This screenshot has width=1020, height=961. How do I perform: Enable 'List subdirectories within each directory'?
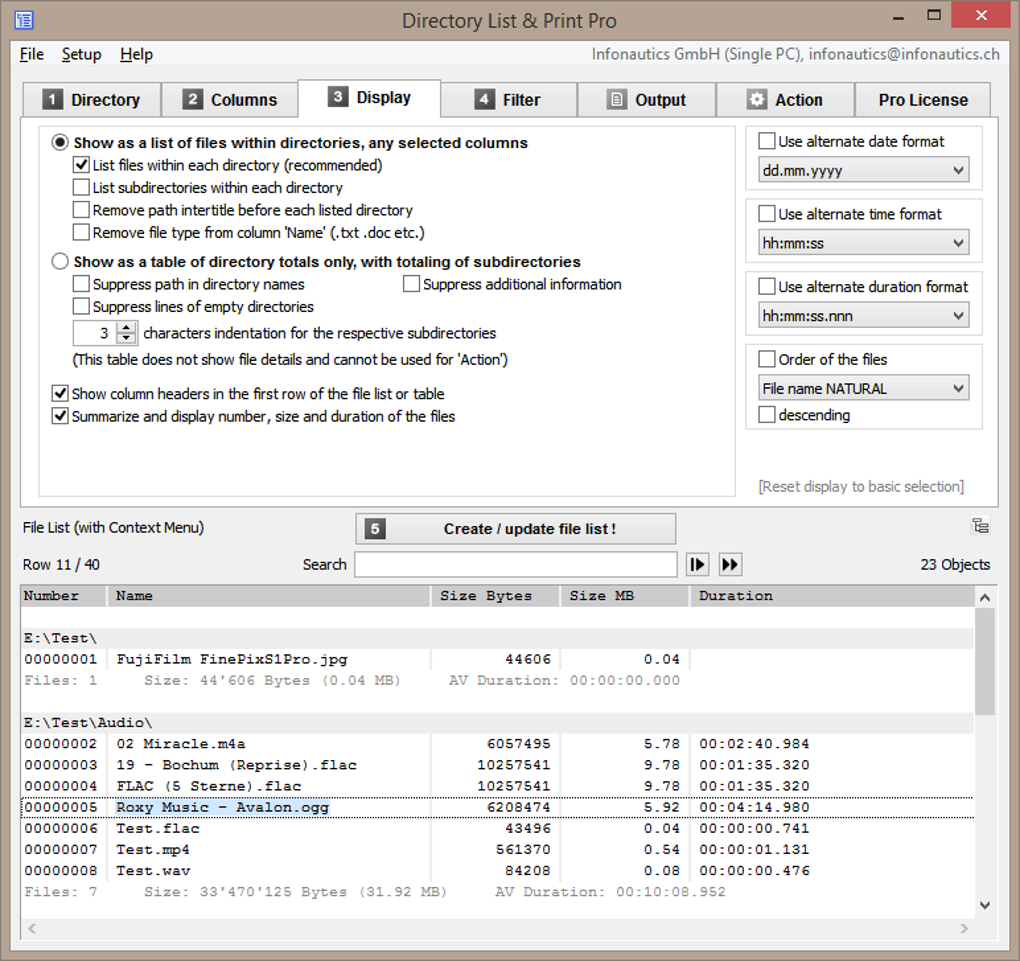tap(81, 187)
